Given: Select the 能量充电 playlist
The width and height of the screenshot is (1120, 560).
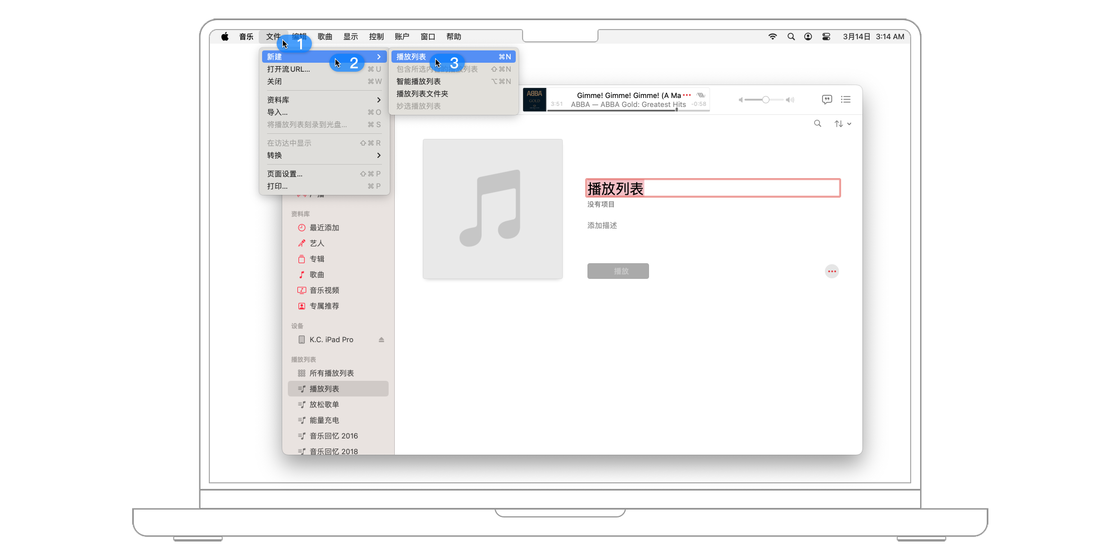Looking at the screenshot, I should pos(338,421).
